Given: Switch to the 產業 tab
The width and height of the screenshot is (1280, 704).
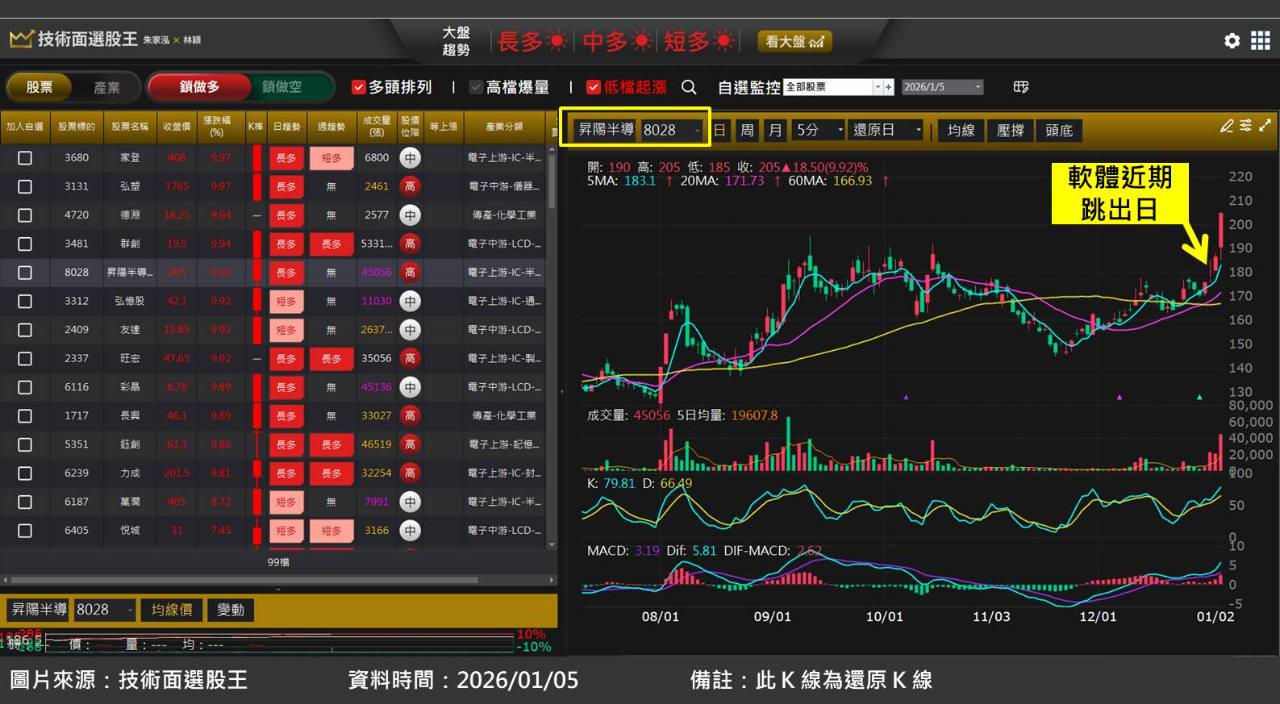Looking at the screenshot, I should (x=107, y=87).
